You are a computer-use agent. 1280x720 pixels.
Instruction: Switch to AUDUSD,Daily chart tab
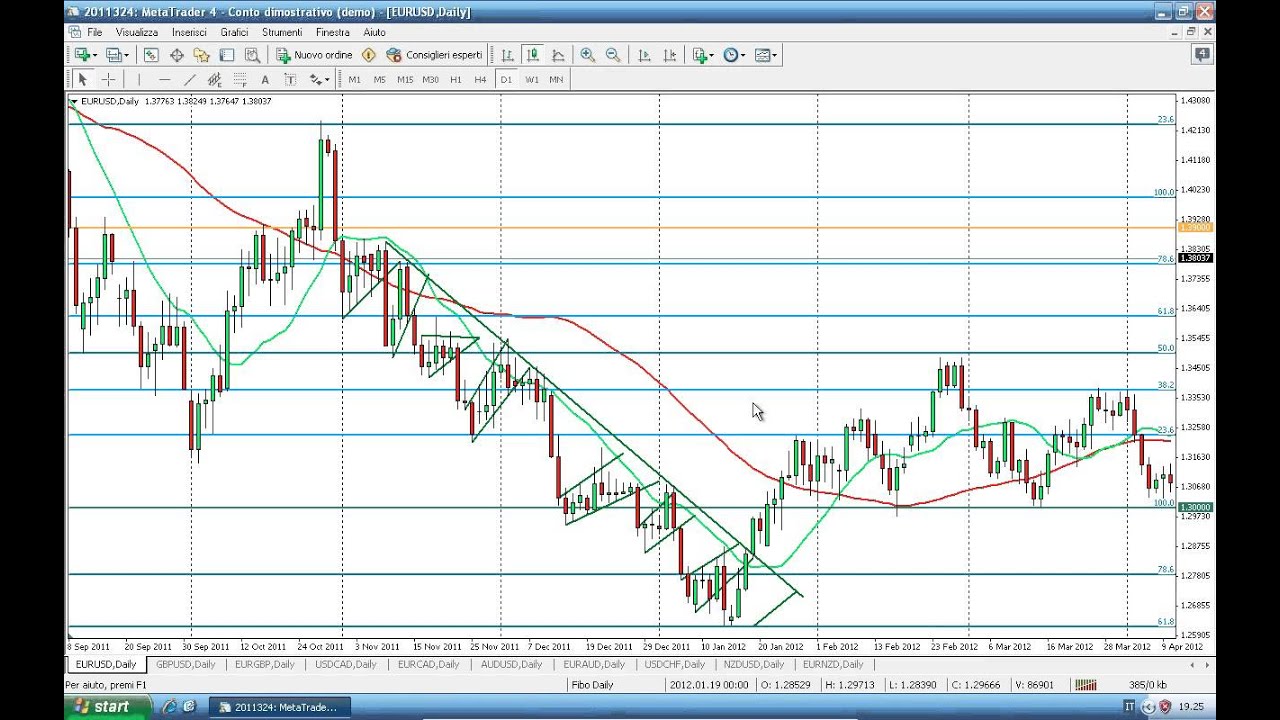[511, 664]
